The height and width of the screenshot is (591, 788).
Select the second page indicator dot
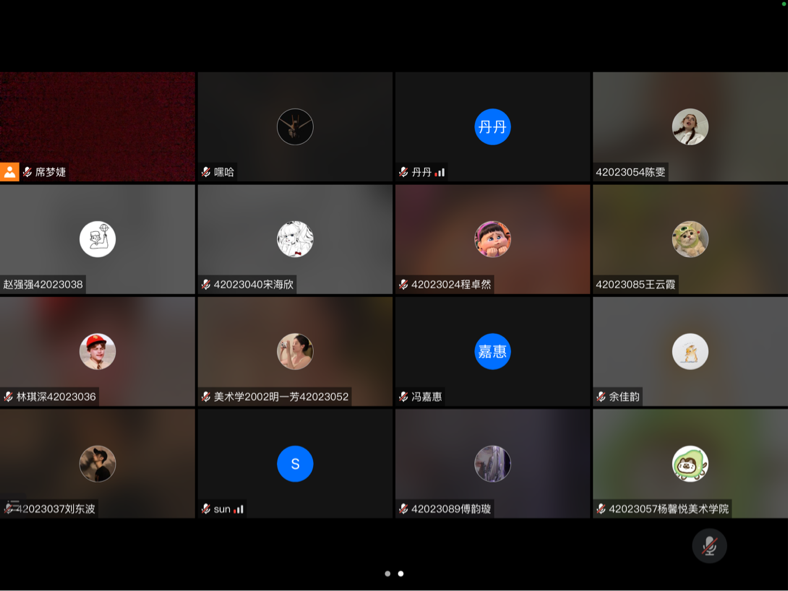(x=401, y=573)
